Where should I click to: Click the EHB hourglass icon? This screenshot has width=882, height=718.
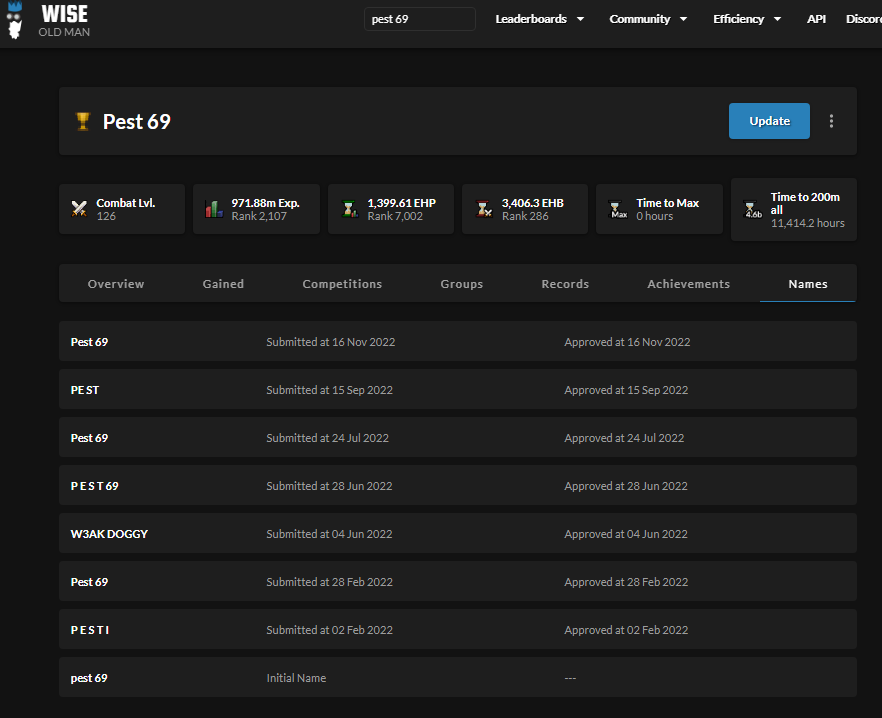click(483, 209)
